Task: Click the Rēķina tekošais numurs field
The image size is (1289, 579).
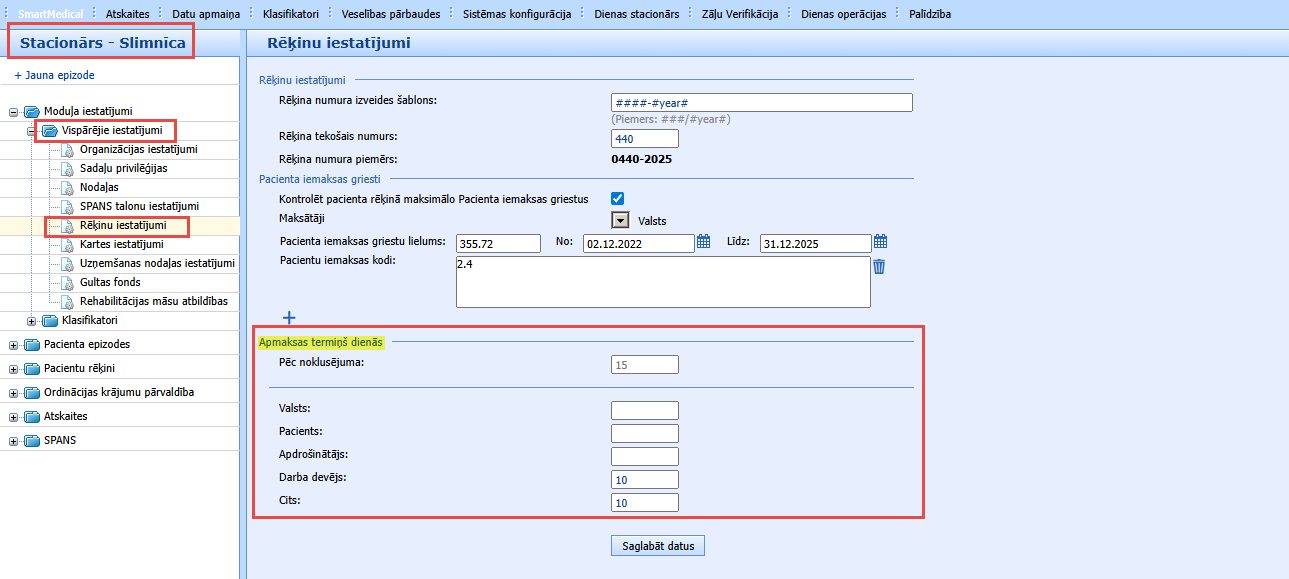Action: [x=645, y=139]
